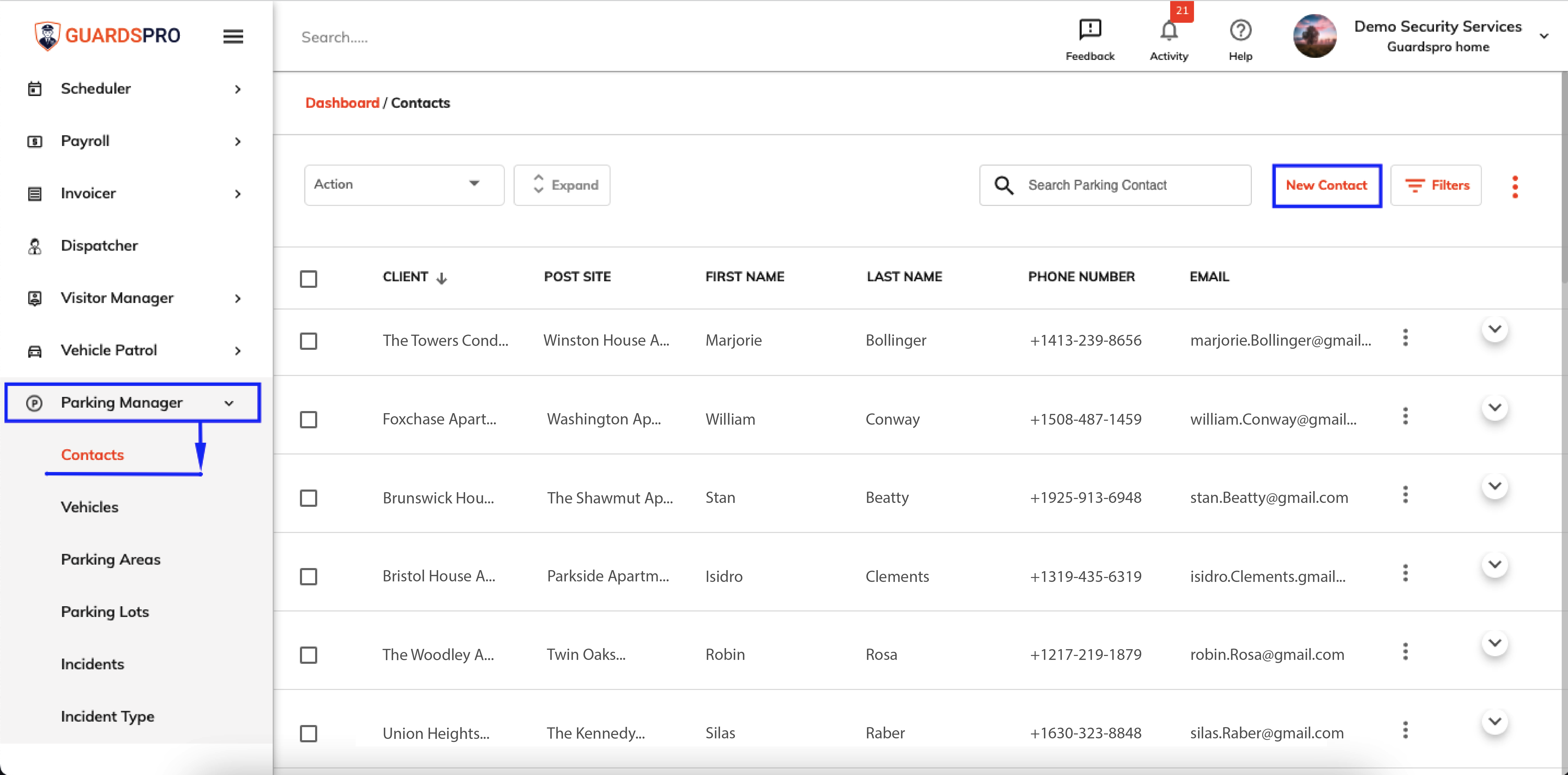Select the Marjorie Bollinger row checkbox
1568x775 pixels.
309,341
